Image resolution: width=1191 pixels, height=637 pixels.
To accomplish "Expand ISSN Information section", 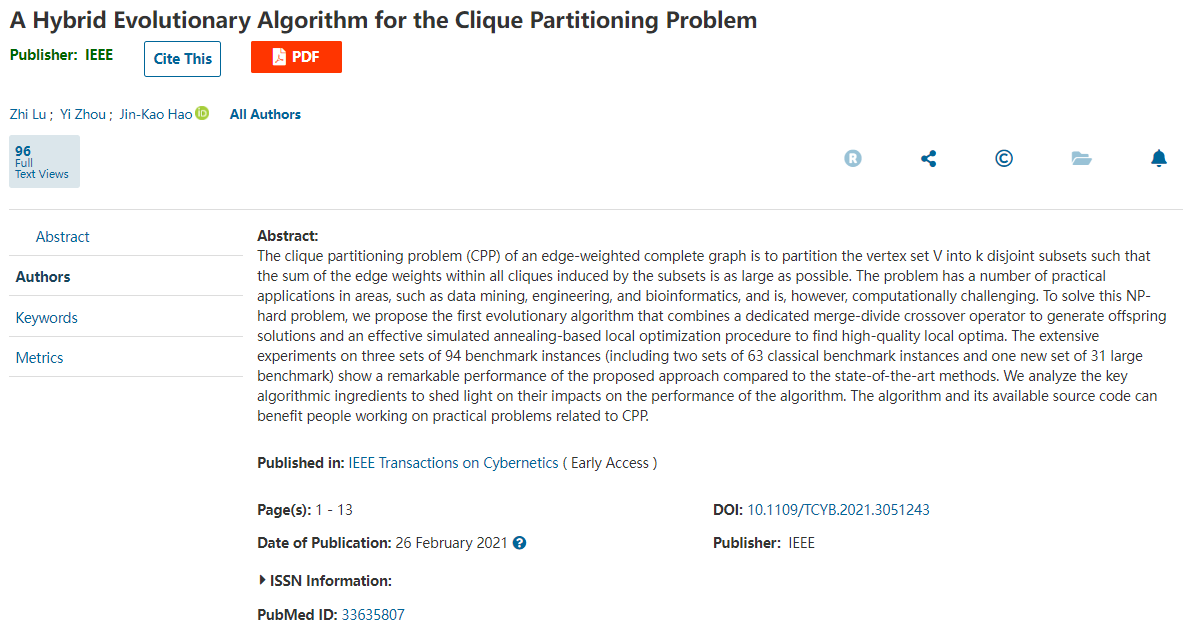I will pos(325,581).
